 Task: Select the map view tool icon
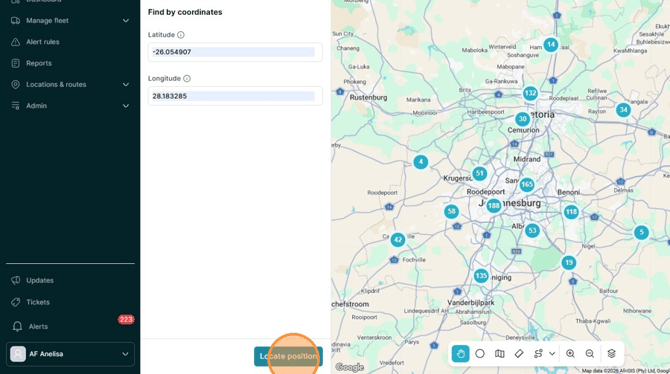pos(500,354)
